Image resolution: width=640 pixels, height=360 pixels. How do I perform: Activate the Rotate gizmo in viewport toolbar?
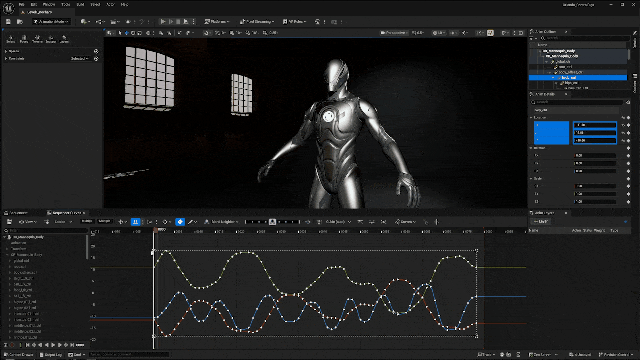133,33
